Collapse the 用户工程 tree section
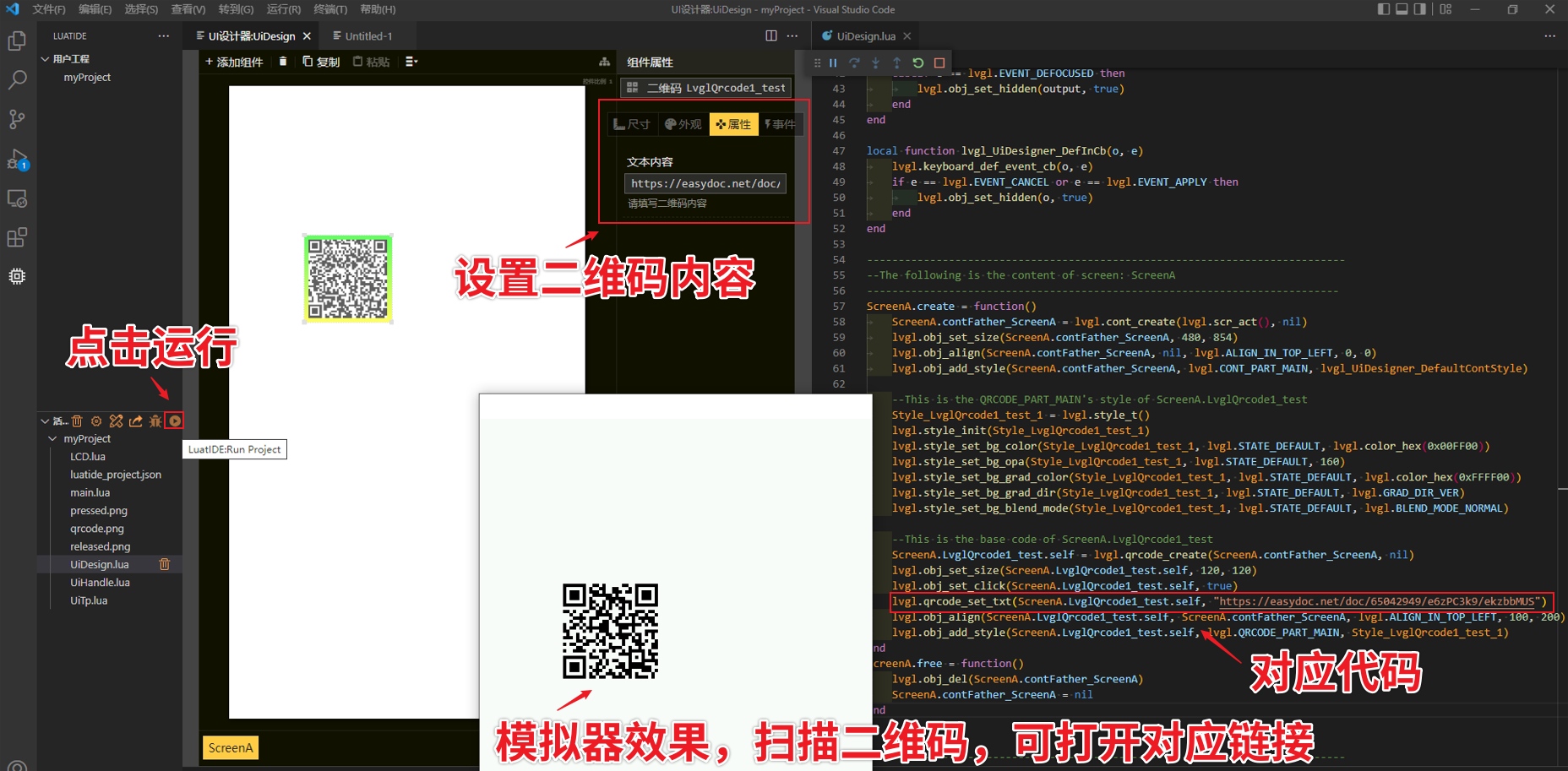The height and width of the screenshot is (771, 1568). (x=45, y=58)
